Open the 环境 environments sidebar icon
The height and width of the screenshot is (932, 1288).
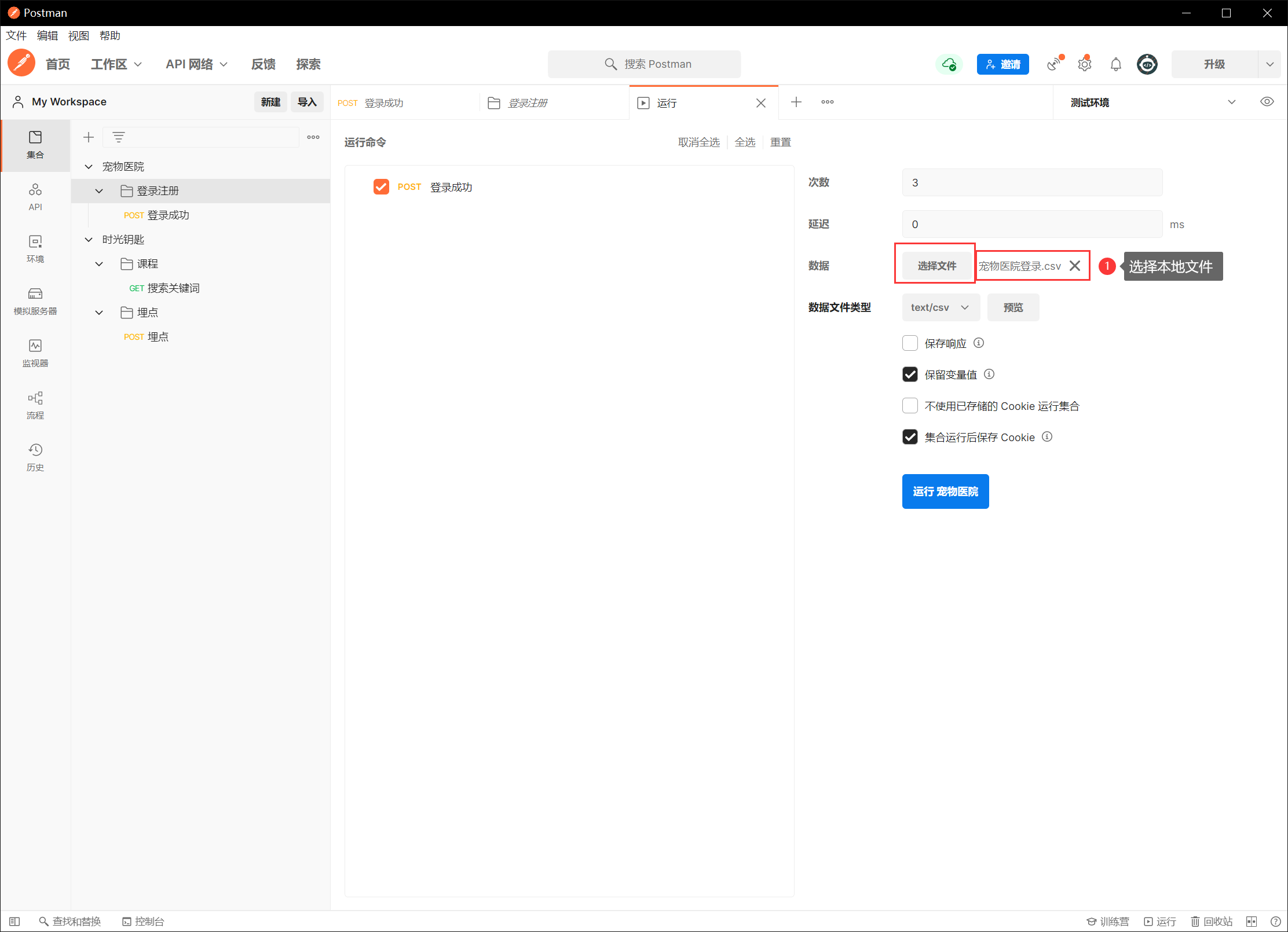click(35, 248)
